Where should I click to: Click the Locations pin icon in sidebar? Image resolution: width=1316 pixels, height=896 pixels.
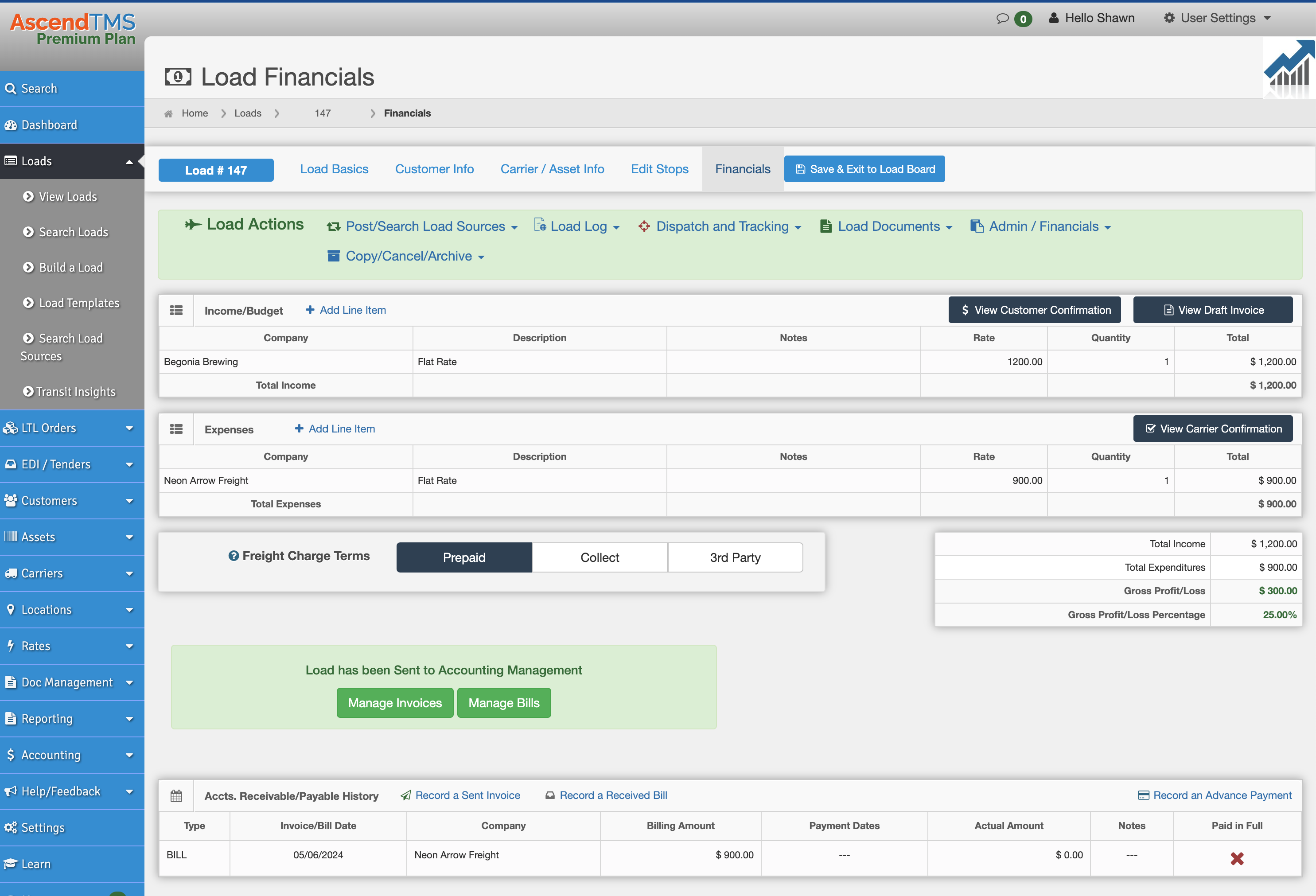pos(10,609)
